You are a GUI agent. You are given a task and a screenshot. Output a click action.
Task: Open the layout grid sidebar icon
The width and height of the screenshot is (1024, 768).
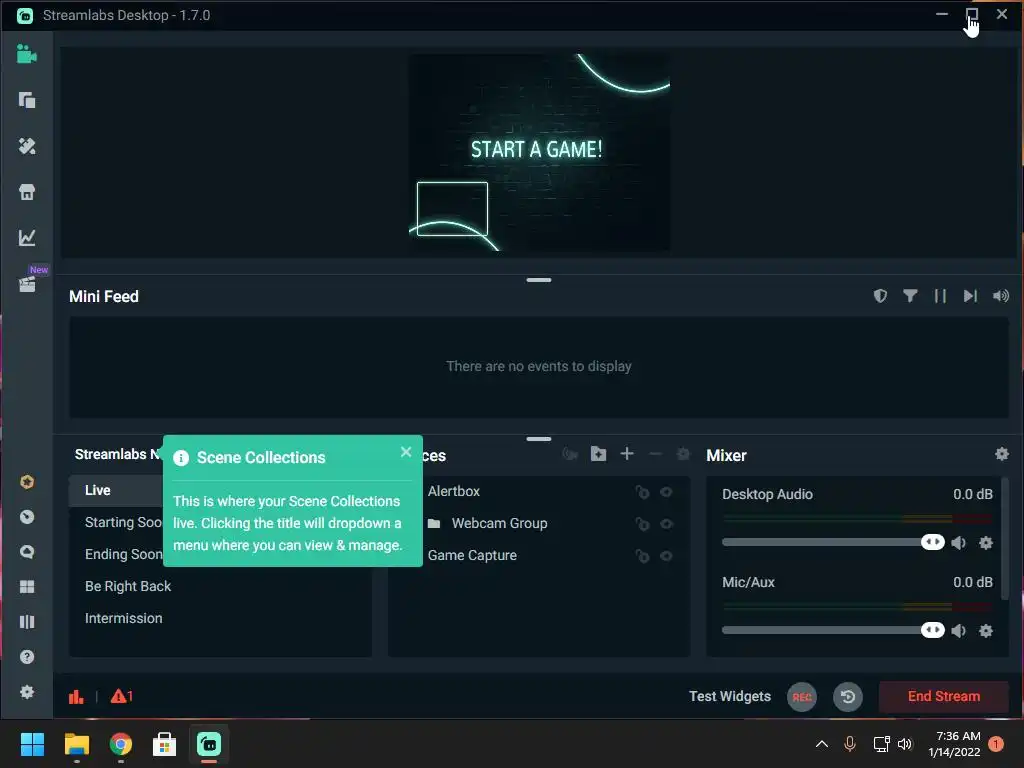point(27,586)
